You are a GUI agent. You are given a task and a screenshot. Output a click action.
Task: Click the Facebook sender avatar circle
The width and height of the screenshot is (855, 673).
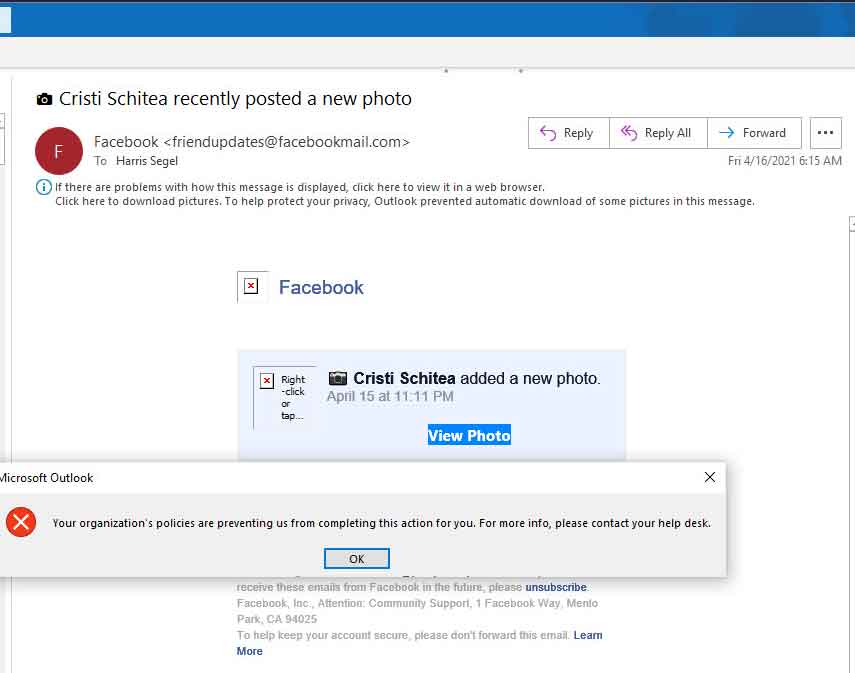(x=59, y=151)
